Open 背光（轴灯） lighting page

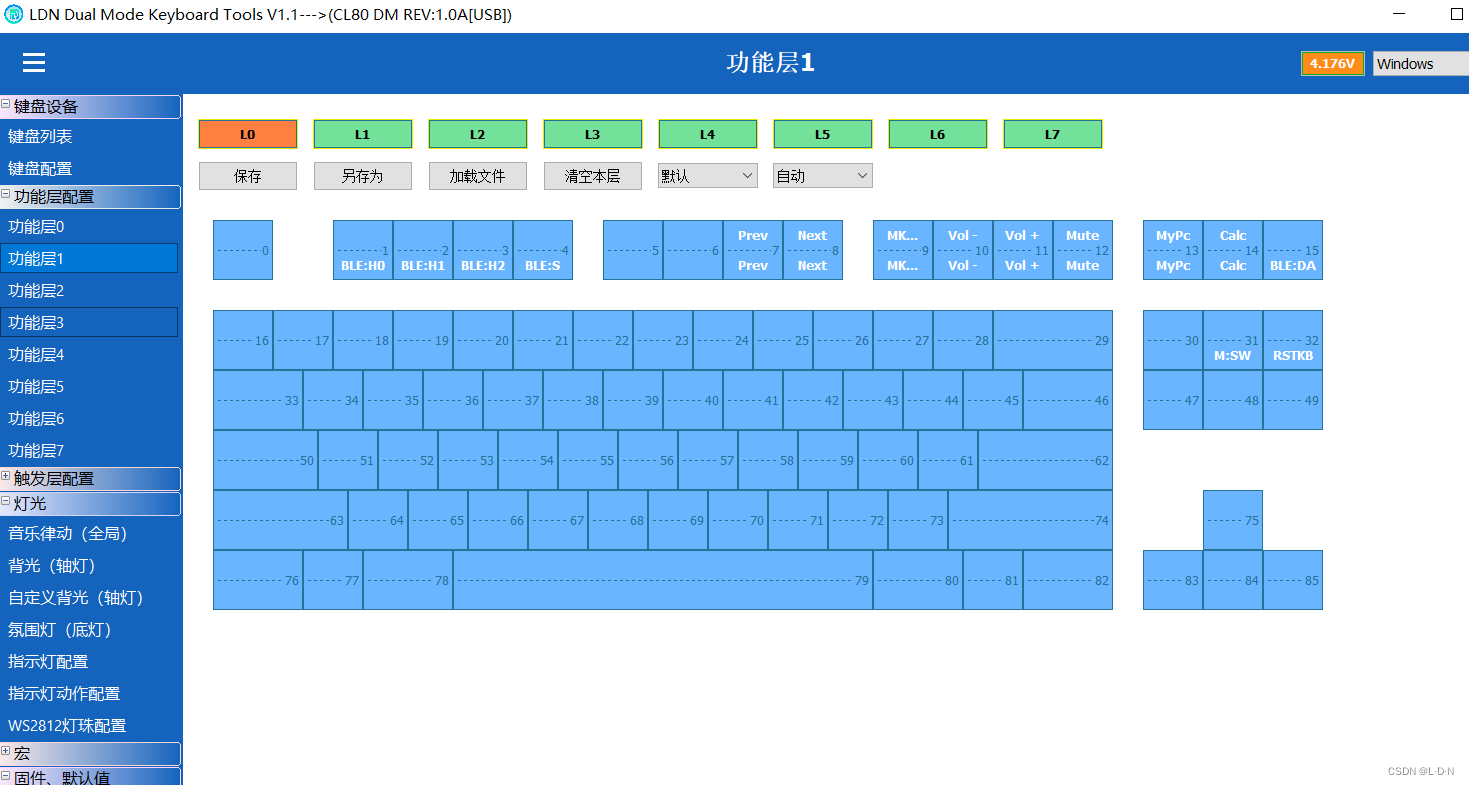90,566
